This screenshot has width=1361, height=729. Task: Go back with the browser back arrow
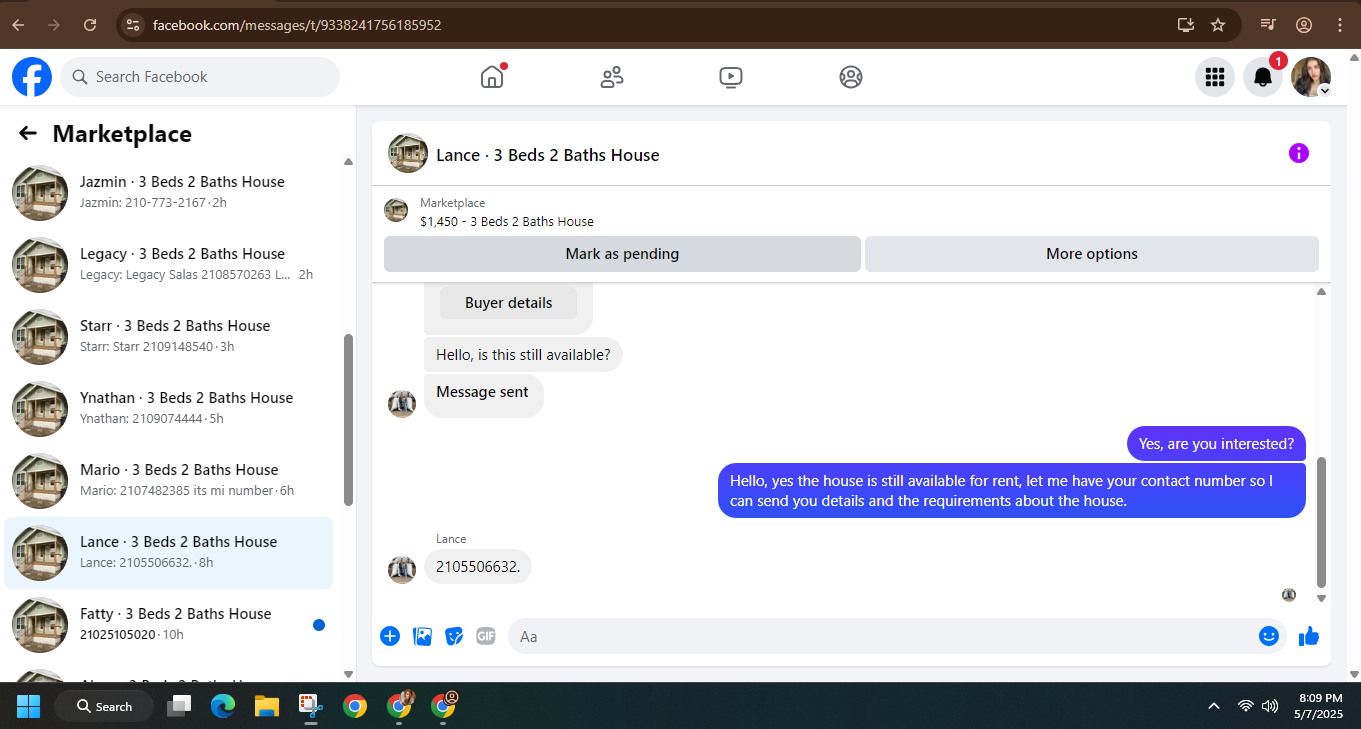coord(18,25)
